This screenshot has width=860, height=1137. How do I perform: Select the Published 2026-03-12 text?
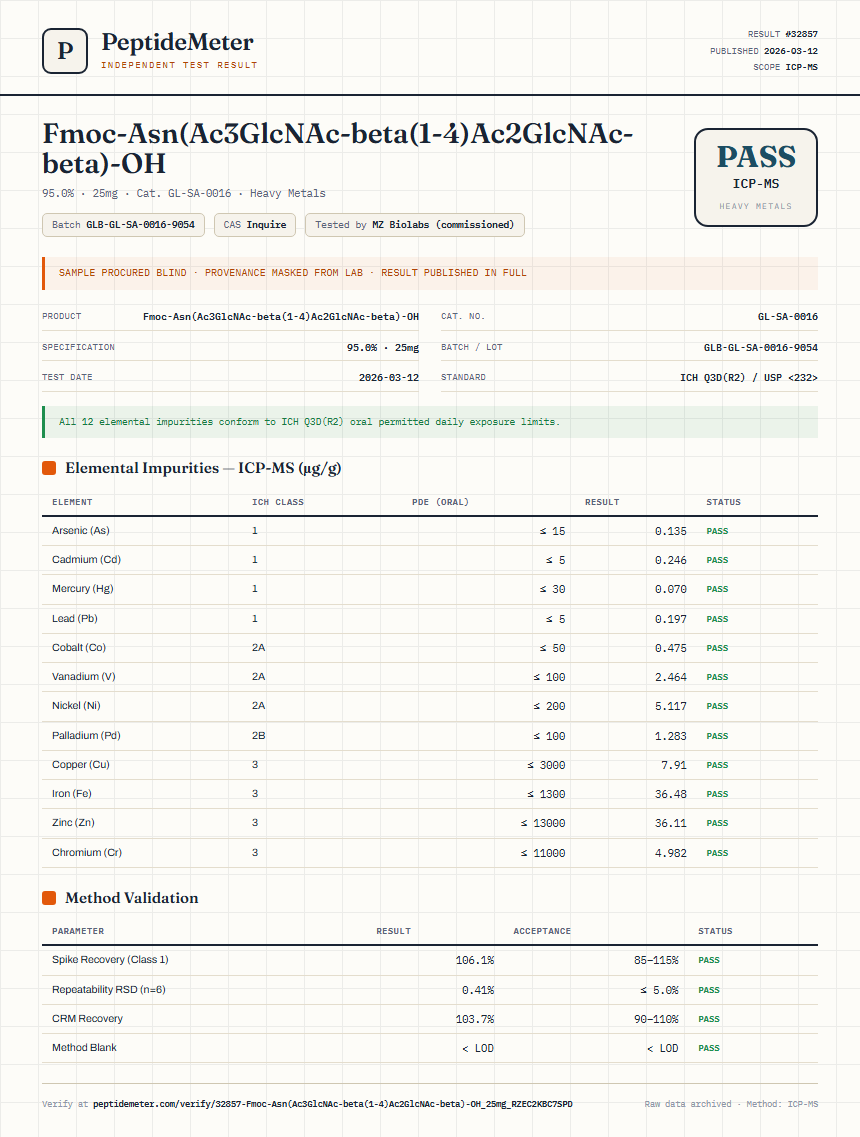tap(764, 51)
